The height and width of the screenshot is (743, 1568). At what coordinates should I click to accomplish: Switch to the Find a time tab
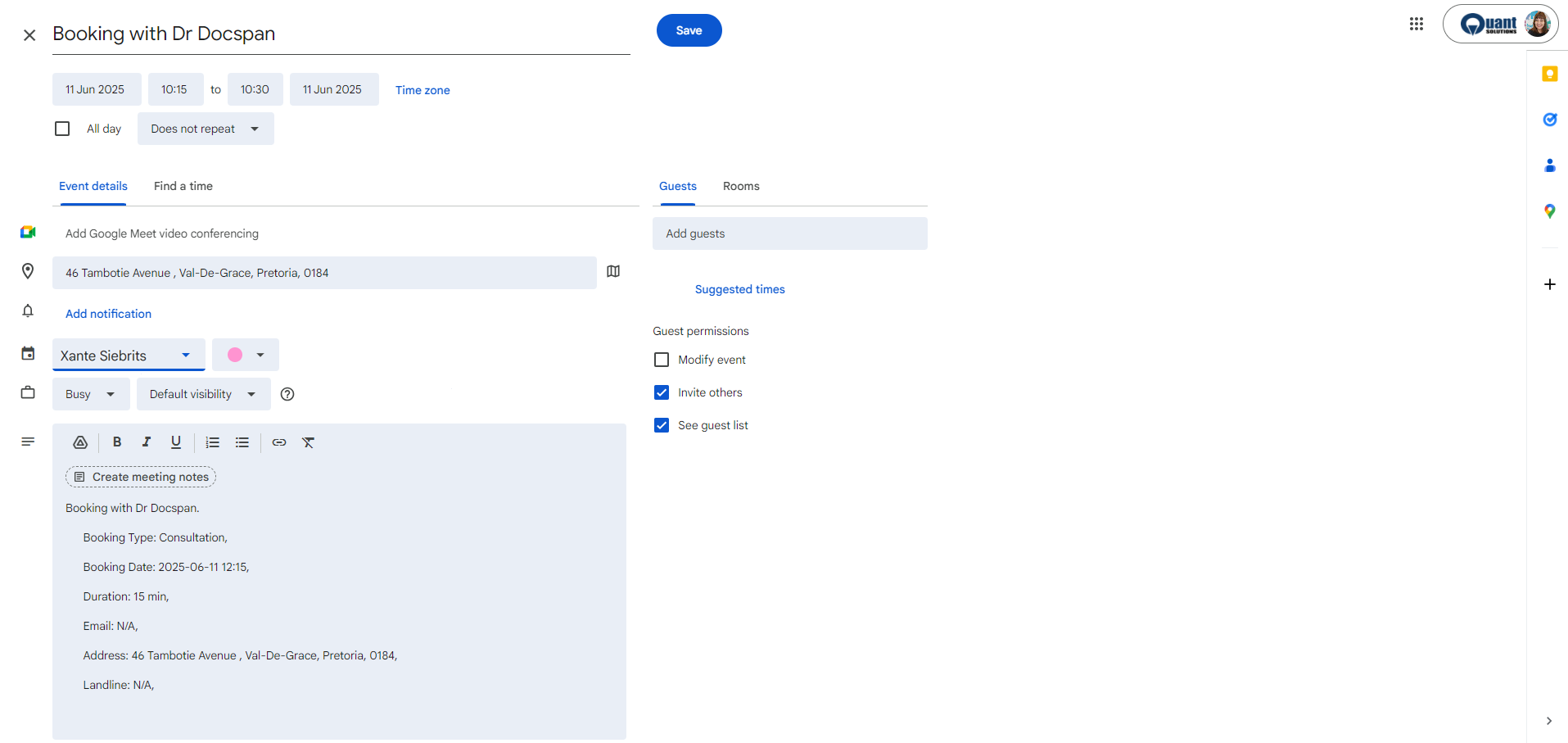click(183, 186)
